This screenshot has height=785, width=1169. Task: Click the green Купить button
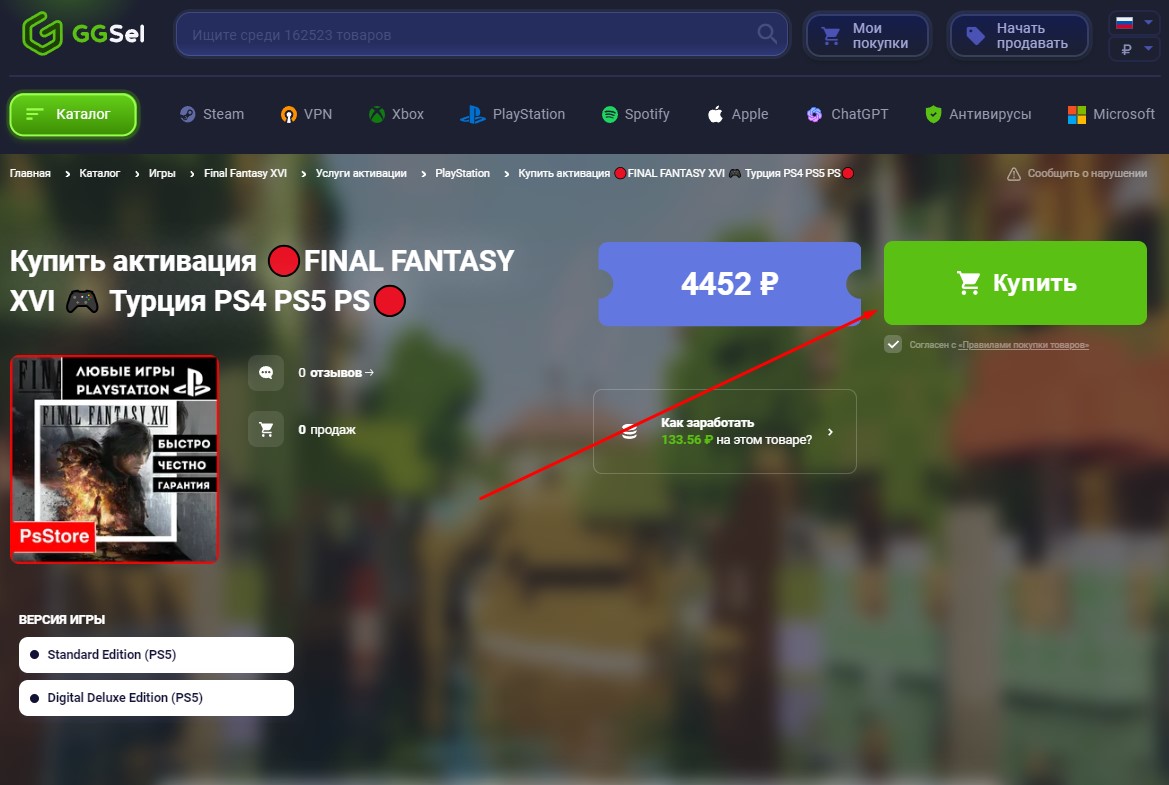[1015, 283]
